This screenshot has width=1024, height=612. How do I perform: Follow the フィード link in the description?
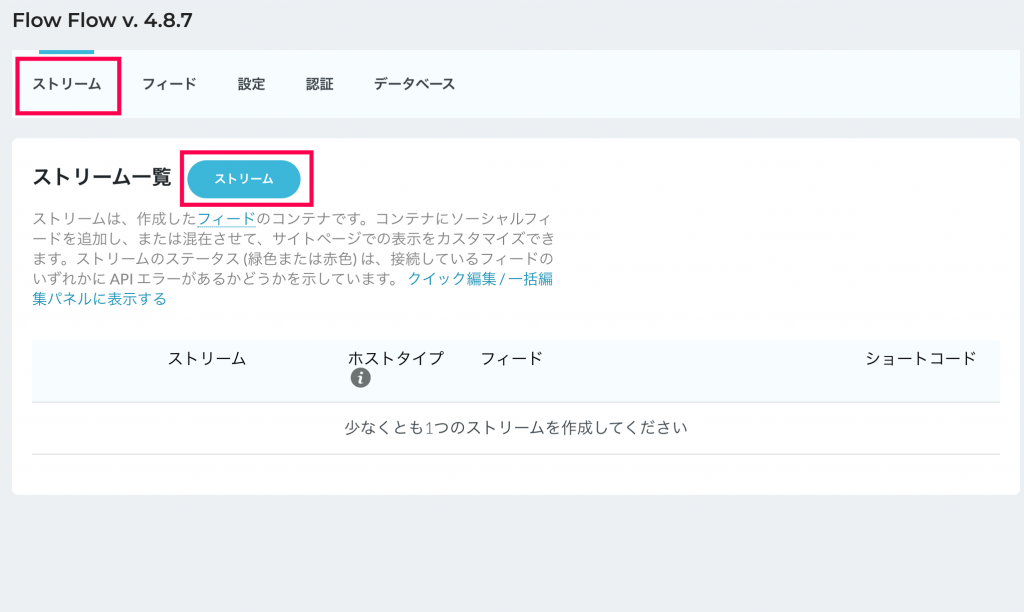(226, 218)
